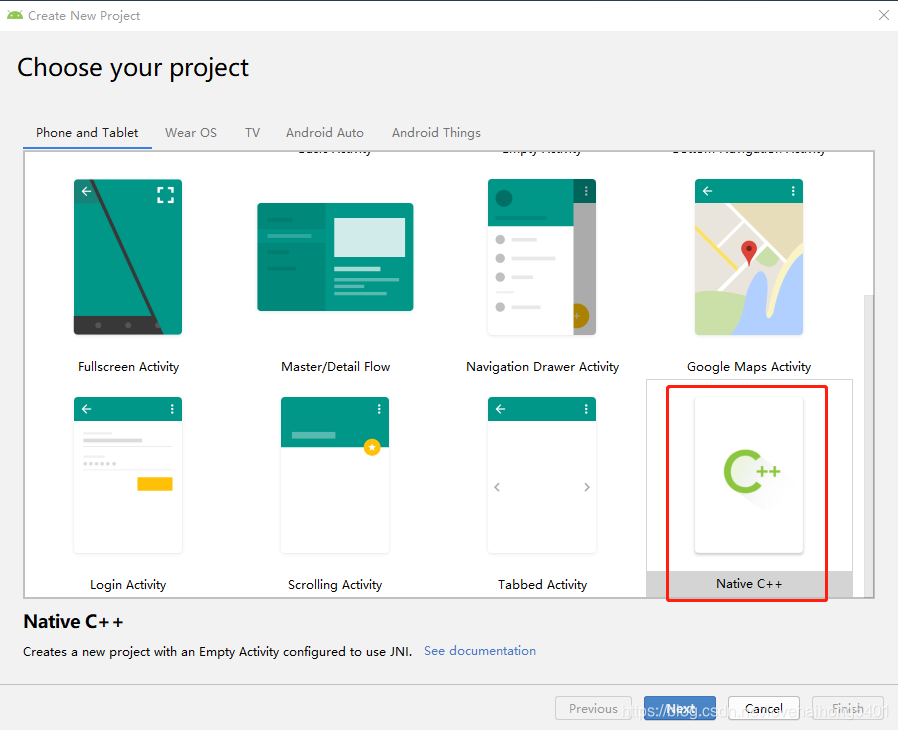The width and height of the screenshot is (898, 730).
Task: Pick the Tabbed Activity template thumbnail
Action: coord(542,475)
